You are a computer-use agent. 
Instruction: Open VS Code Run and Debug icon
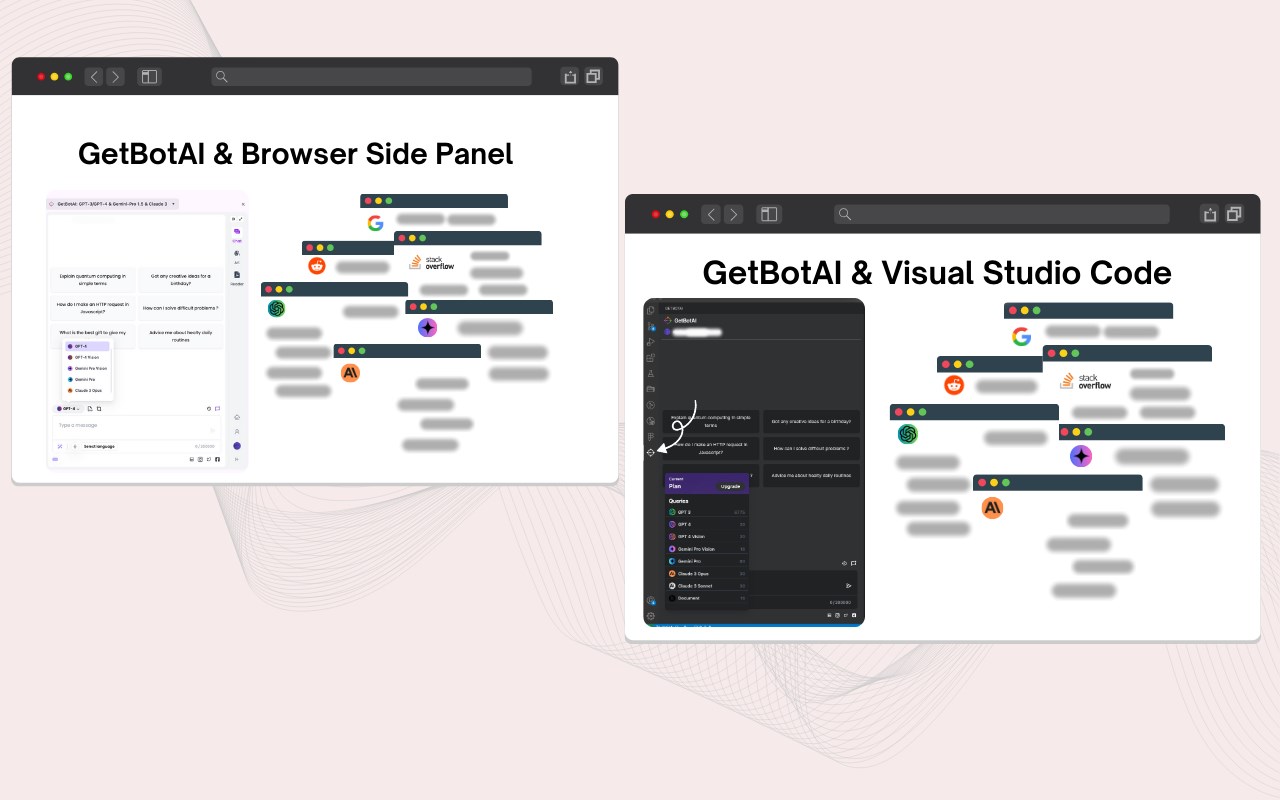650,342
